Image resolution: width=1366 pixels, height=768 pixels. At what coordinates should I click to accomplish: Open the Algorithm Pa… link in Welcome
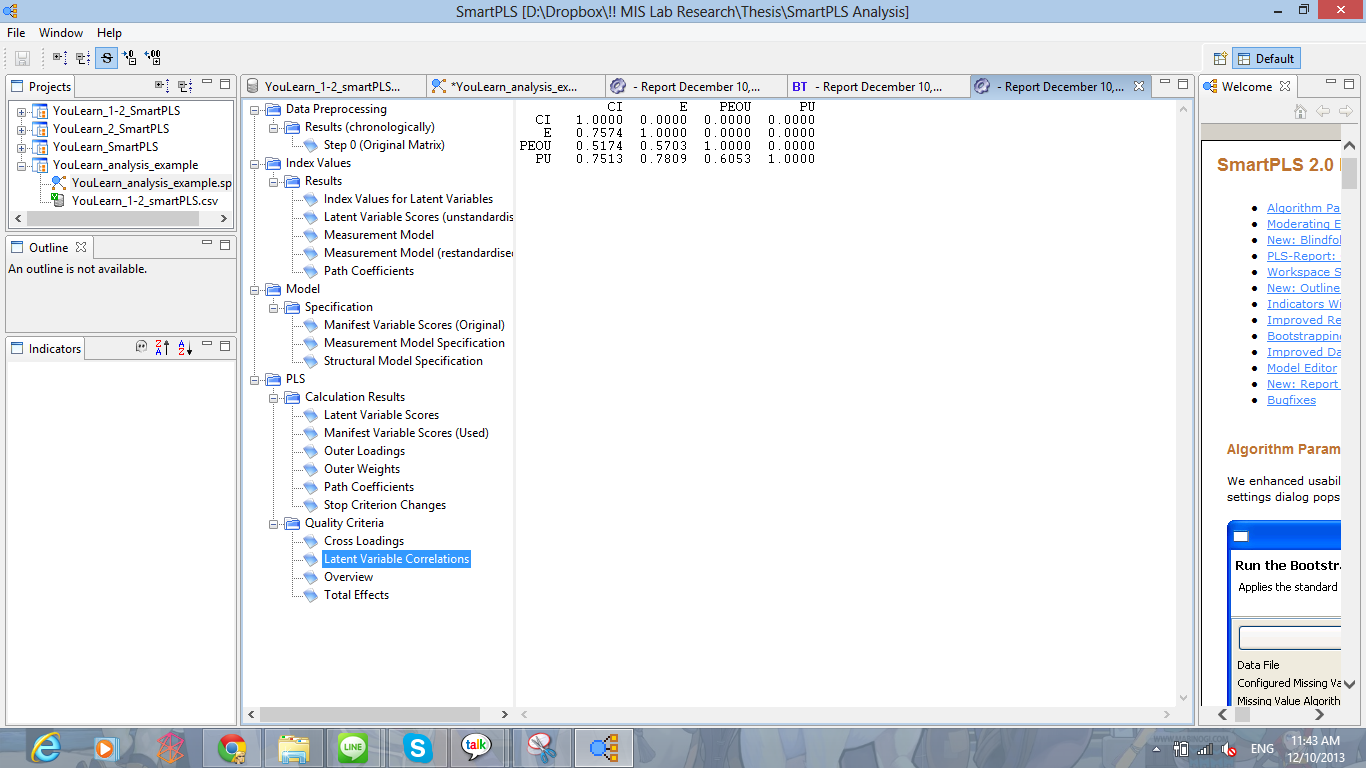(x=1303, y=208)
